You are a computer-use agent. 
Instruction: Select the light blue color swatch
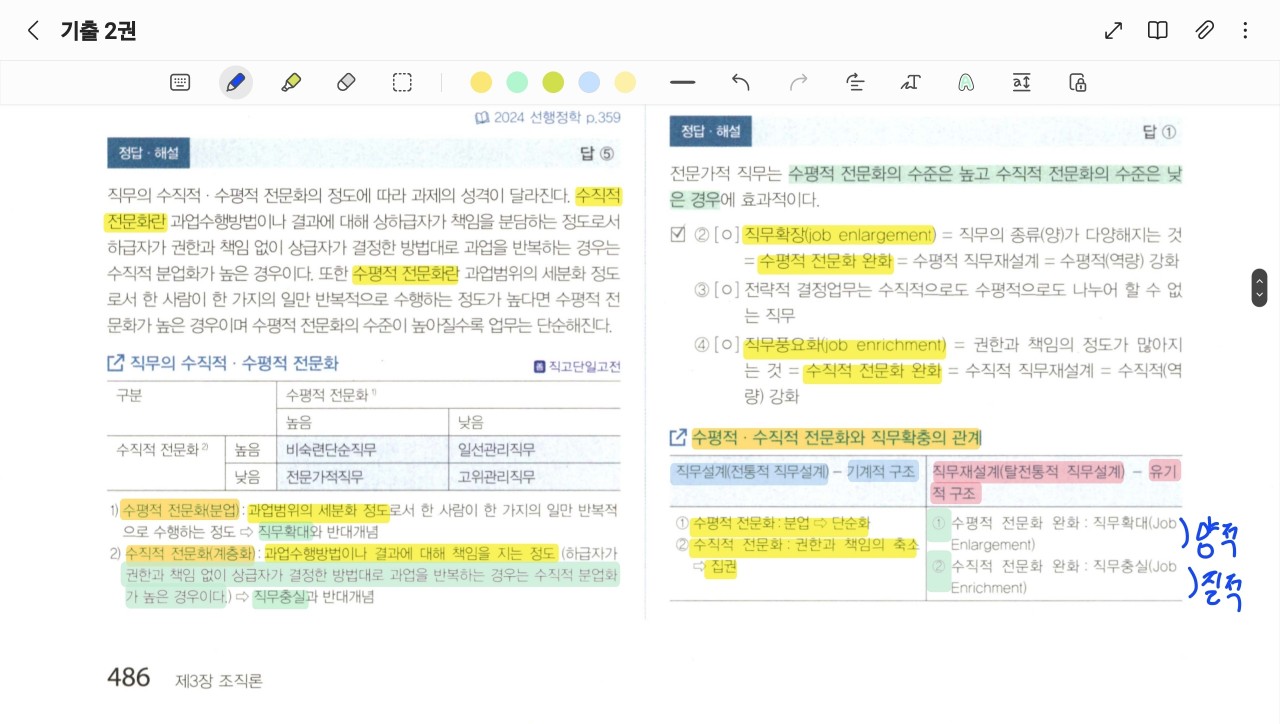(x=589, y=83)
